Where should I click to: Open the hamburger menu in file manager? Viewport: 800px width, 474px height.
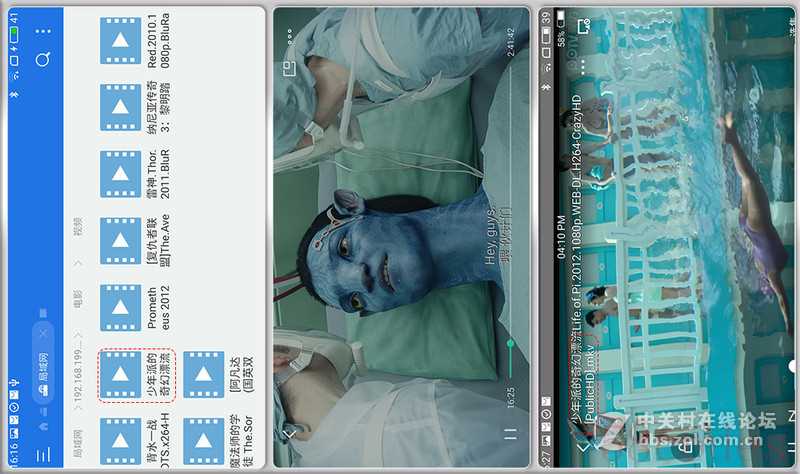pos(43,455)
